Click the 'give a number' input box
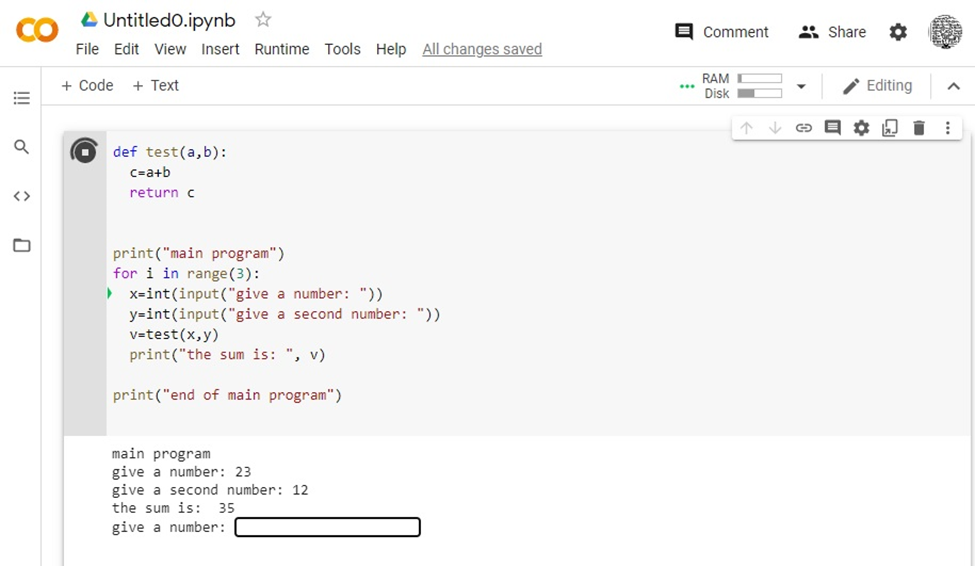This screenshot has width=975, height=566. pos(327,527)
